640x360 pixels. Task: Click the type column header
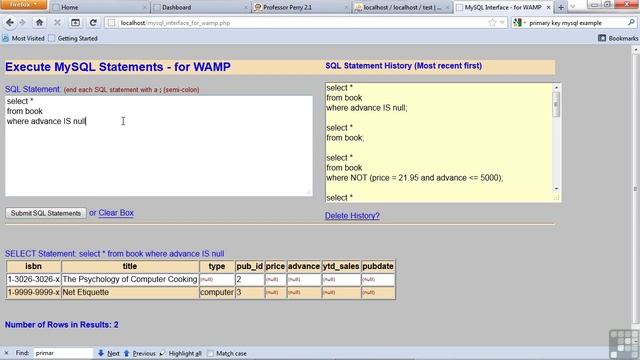(217, 266)
